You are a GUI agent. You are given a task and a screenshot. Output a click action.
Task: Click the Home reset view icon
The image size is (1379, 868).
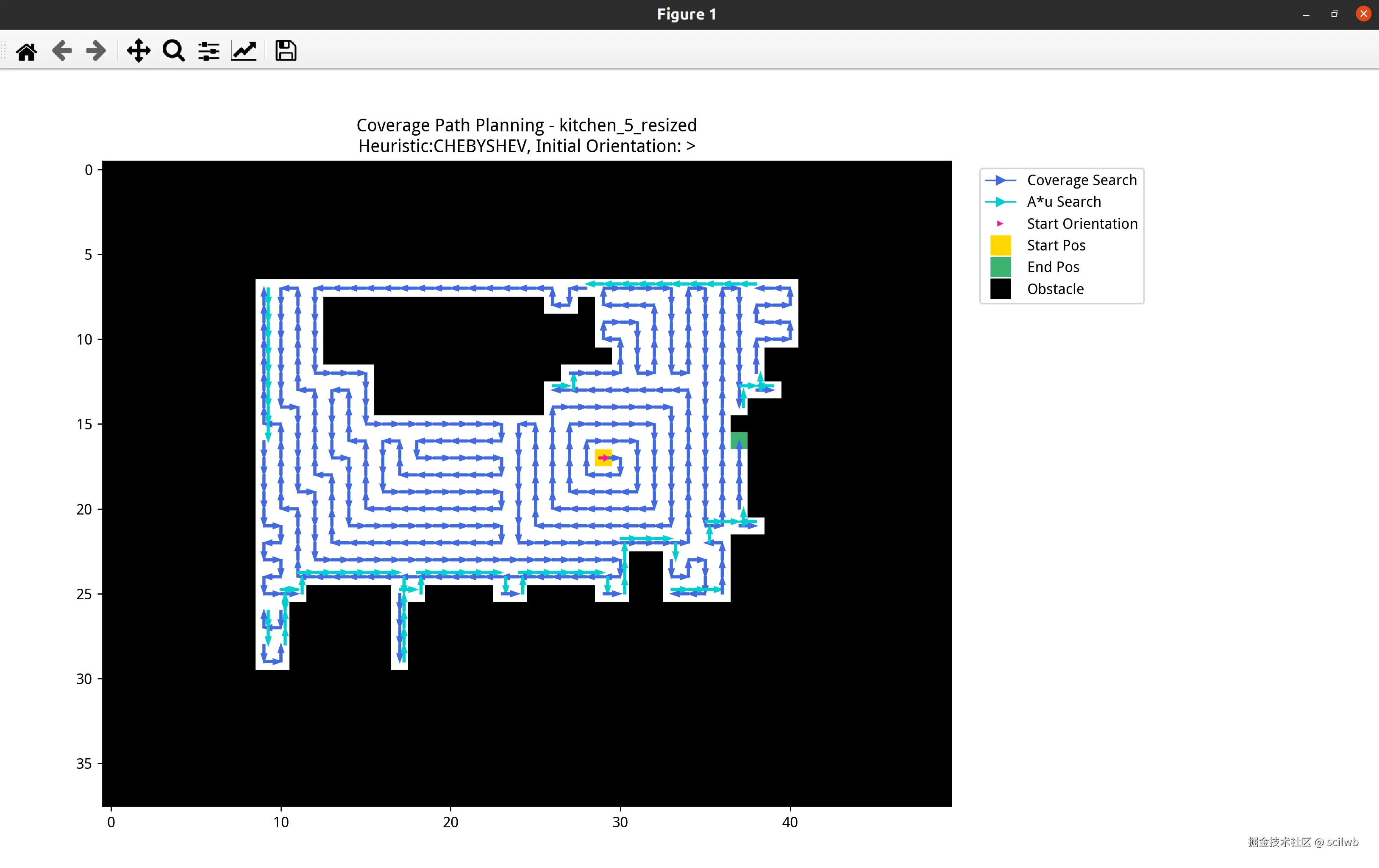(x=26, y=51)
